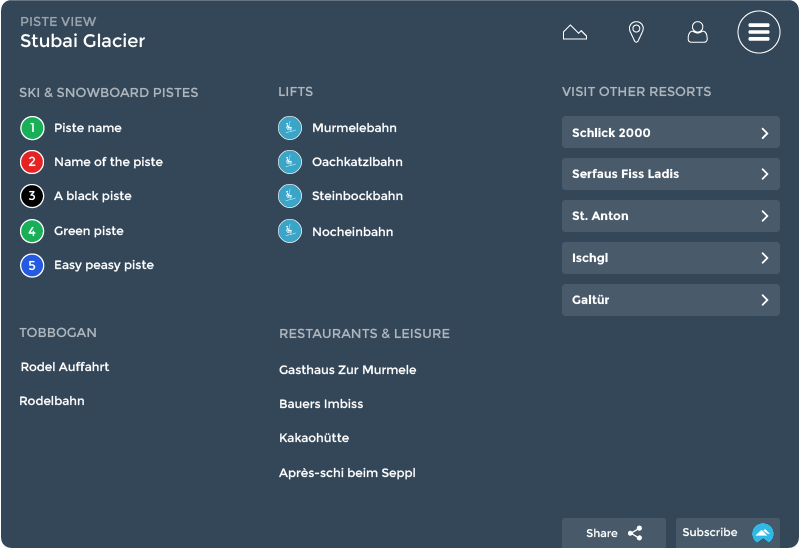800x548 pixels.
Task: Click the Murmelebahn chairlift icon
Action: 290,128
